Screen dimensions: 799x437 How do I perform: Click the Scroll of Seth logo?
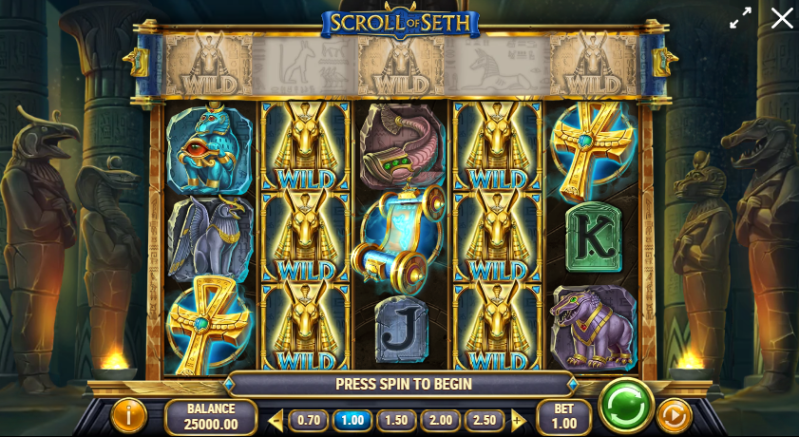coord(401,22)
